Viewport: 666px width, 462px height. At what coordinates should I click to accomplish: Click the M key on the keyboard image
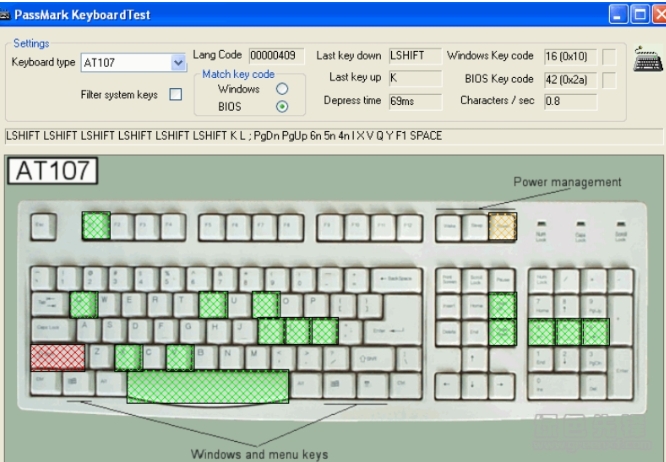[x=258, y=357]
